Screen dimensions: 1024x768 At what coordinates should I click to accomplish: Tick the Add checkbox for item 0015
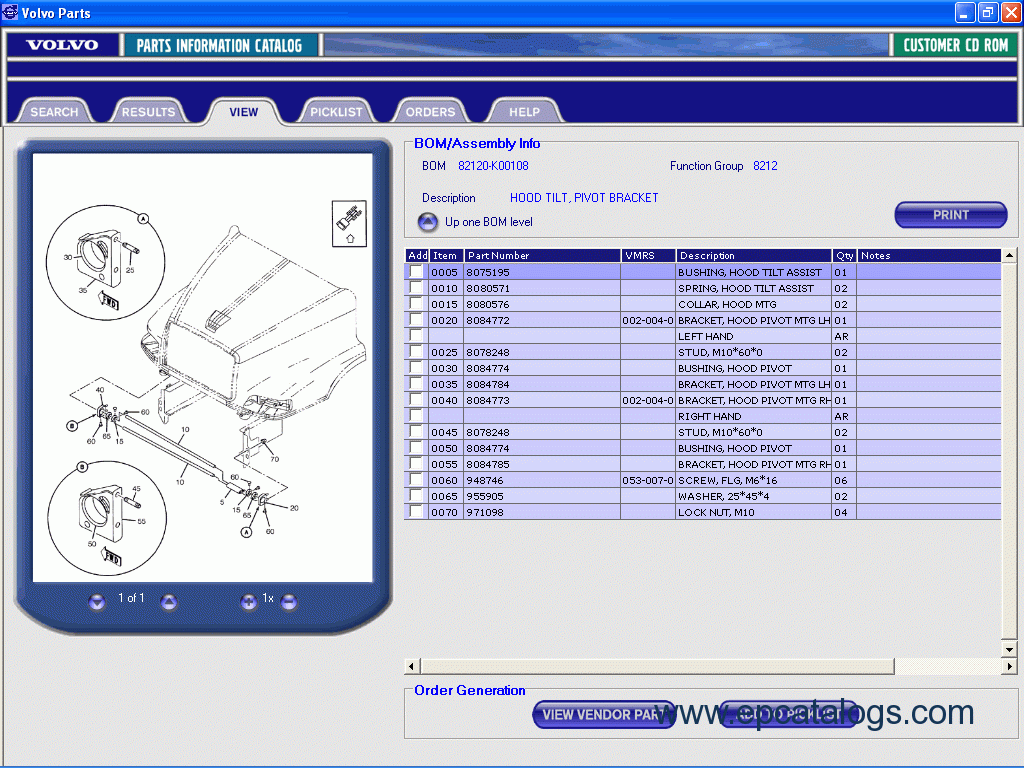coord(416,304)
